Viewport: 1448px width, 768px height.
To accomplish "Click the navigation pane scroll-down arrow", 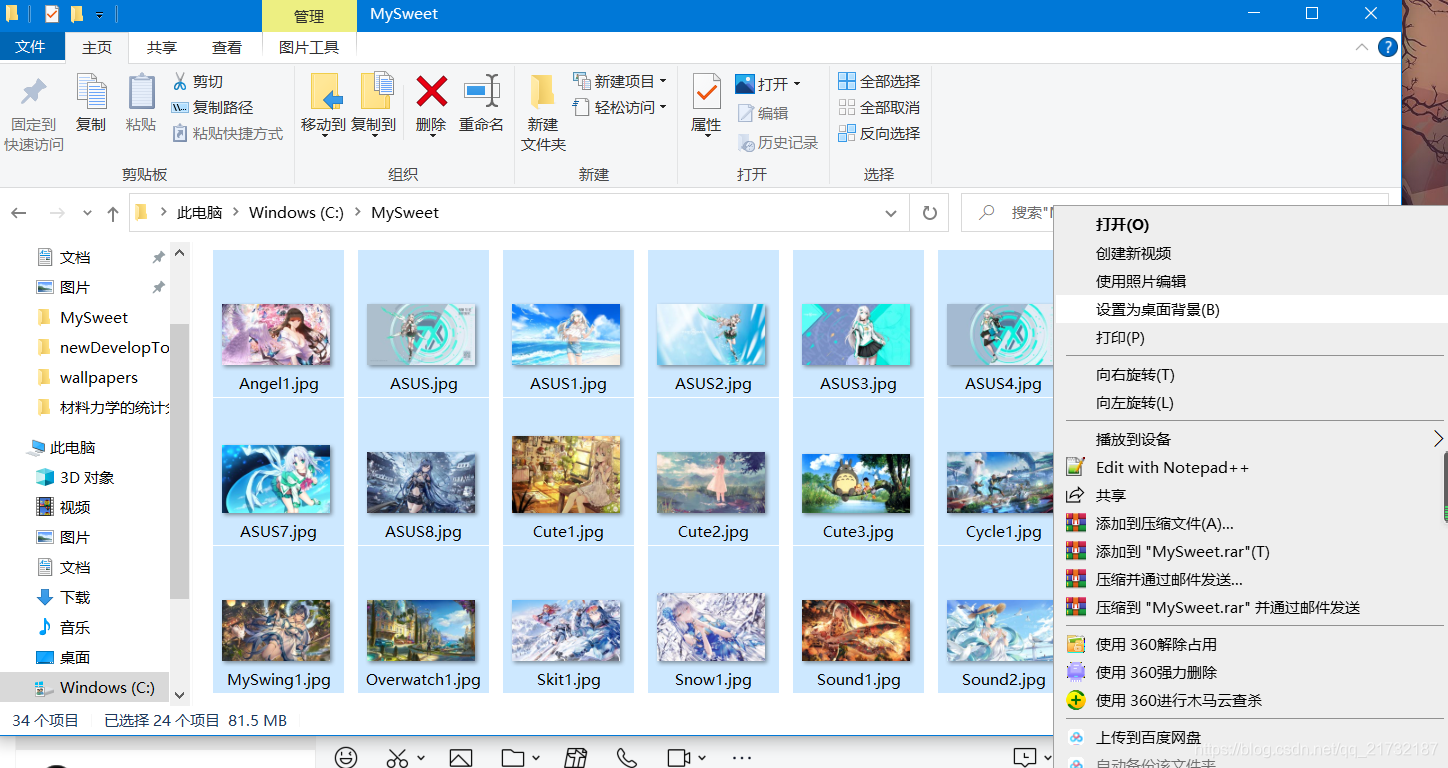I will pyautogui.click(x=179, y=694).
